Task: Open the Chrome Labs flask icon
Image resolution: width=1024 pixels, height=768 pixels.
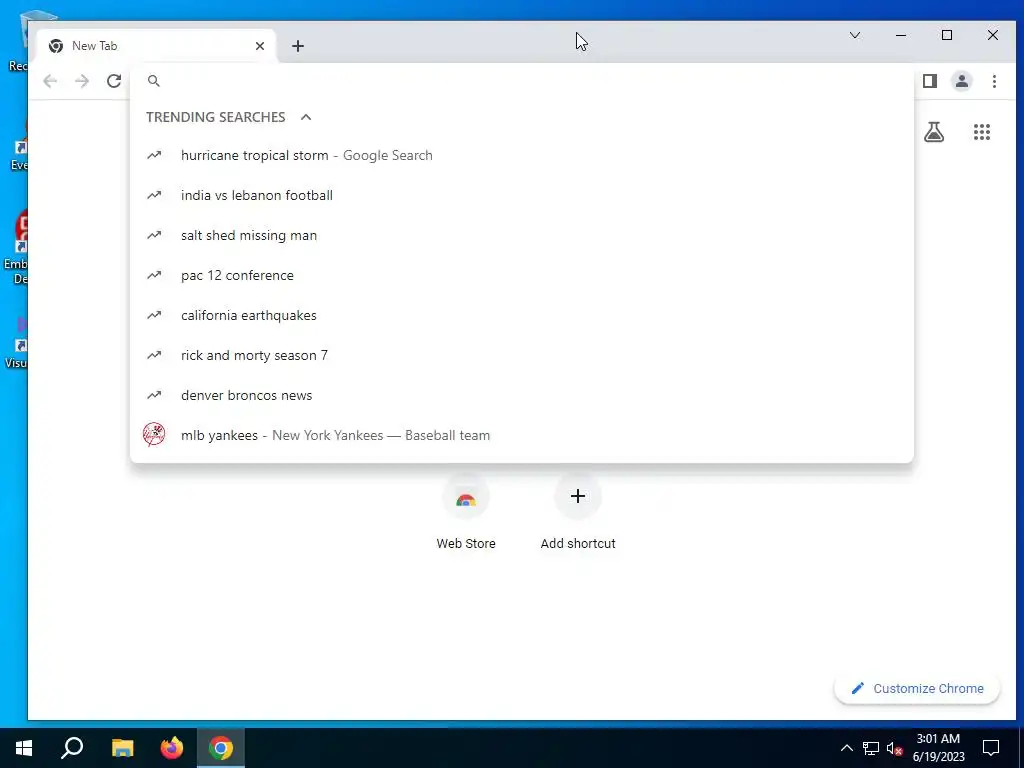Action: (x=934, y=132)
